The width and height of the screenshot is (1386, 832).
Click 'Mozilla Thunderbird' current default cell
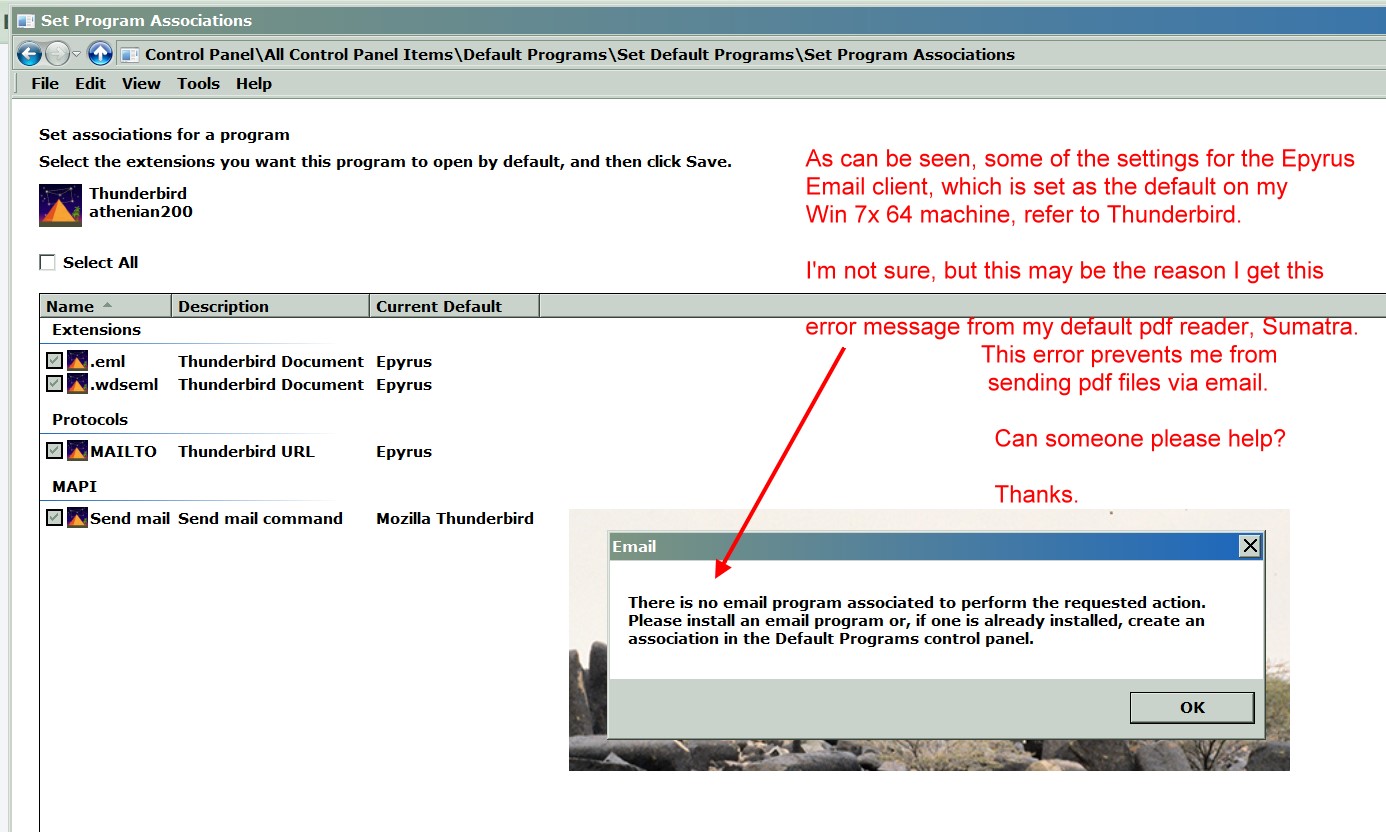pos(455,519)
